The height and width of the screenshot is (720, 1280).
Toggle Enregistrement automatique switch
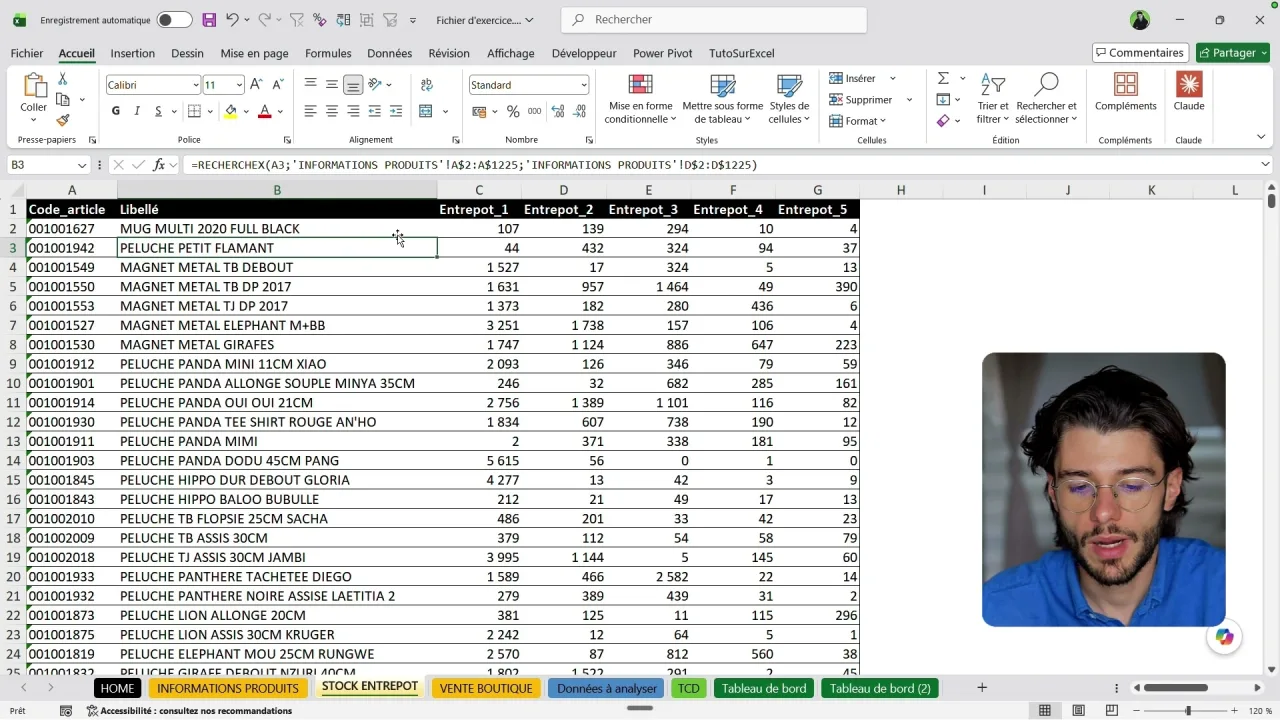pos(174,20)
